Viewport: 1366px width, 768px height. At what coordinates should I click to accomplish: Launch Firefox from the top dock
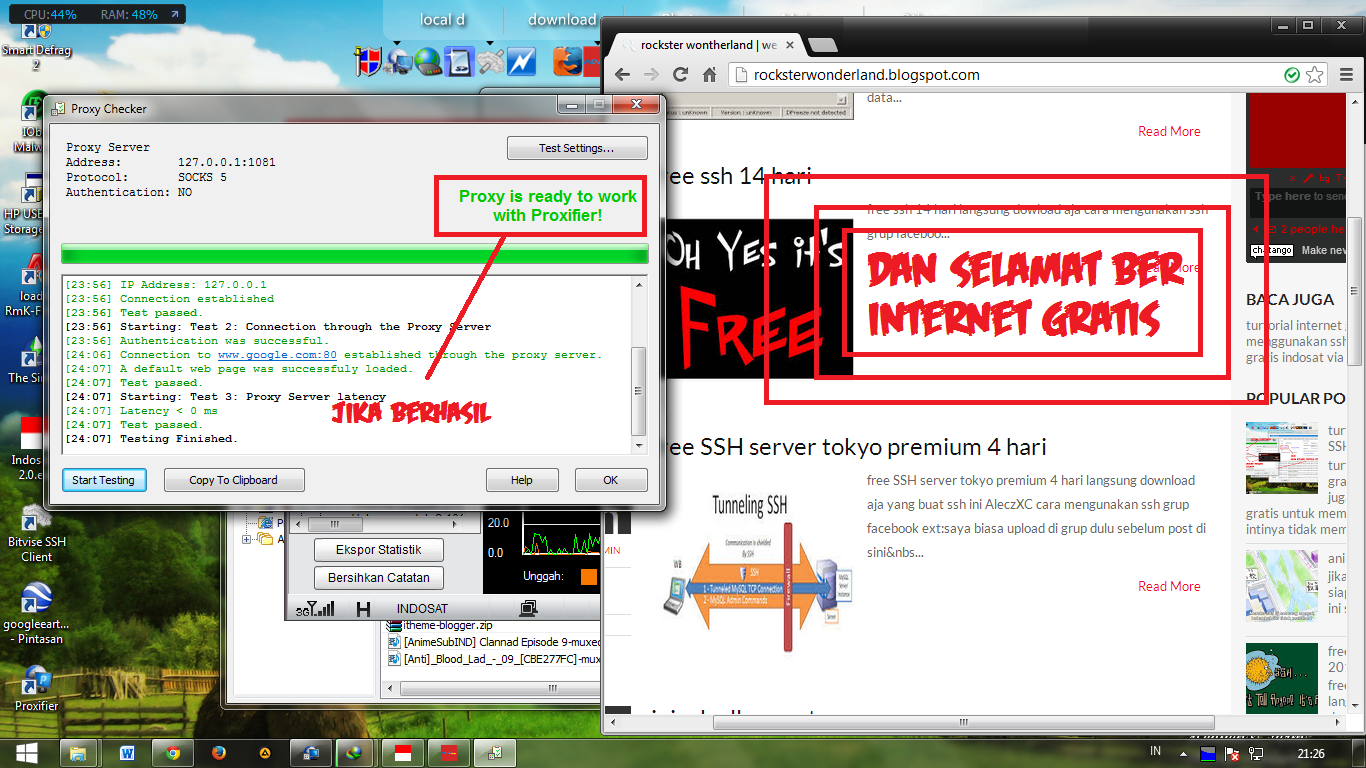click(568, 62)
